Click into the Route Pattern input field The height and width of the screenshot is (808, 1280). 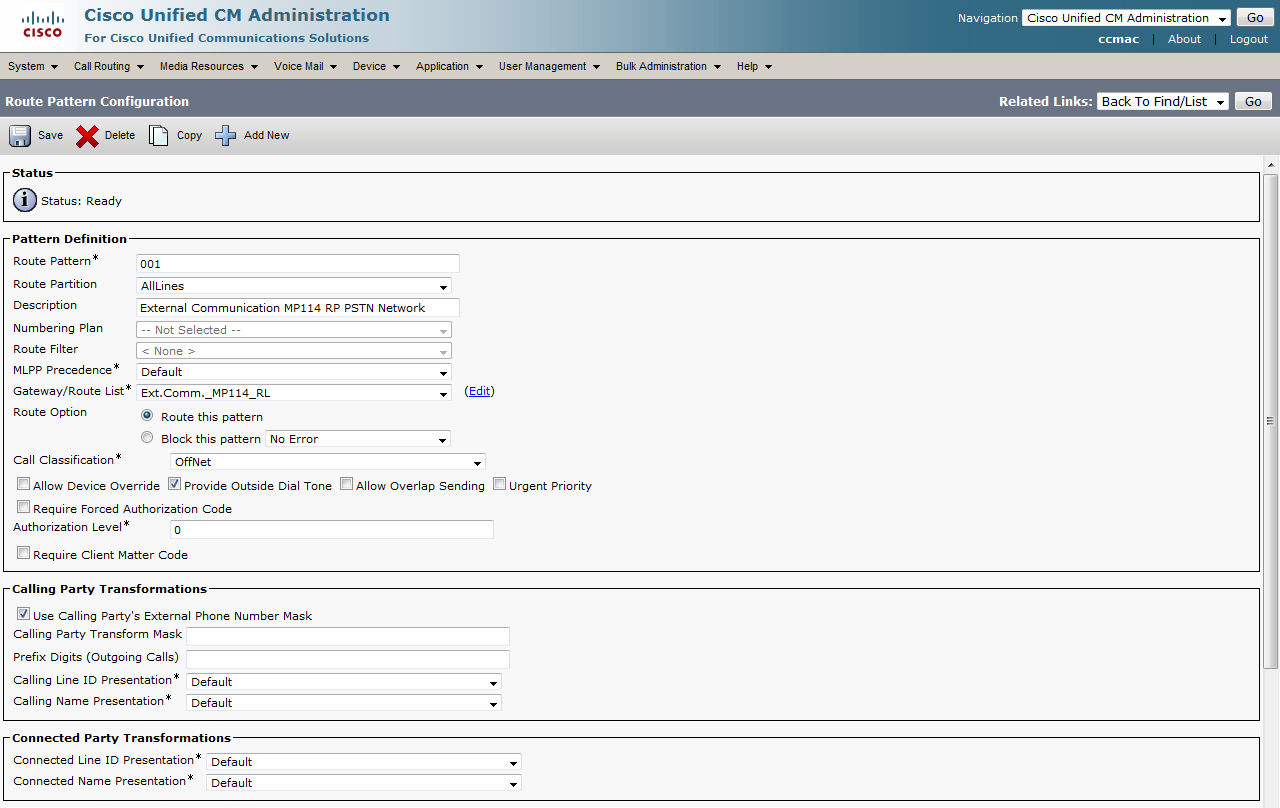297,264
